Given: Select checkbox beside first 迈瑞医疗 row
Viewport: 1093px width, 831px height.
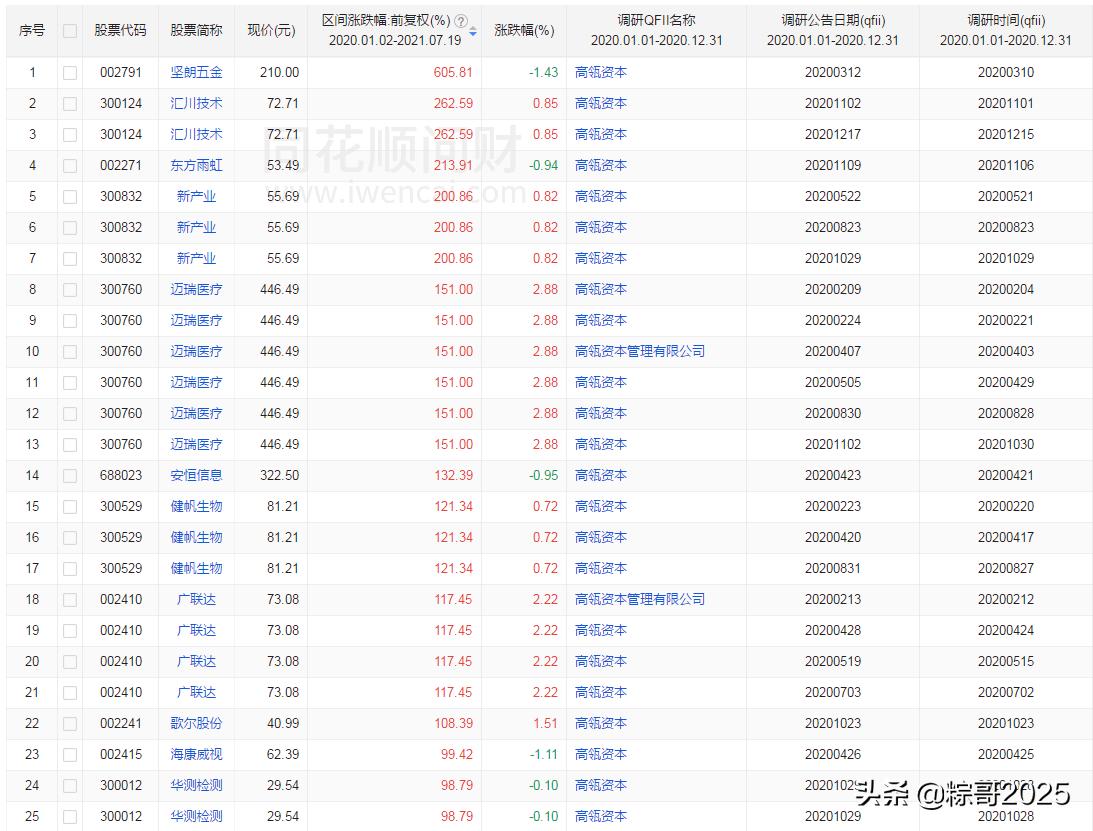Looking at the screenshot, I should [68, 289].
